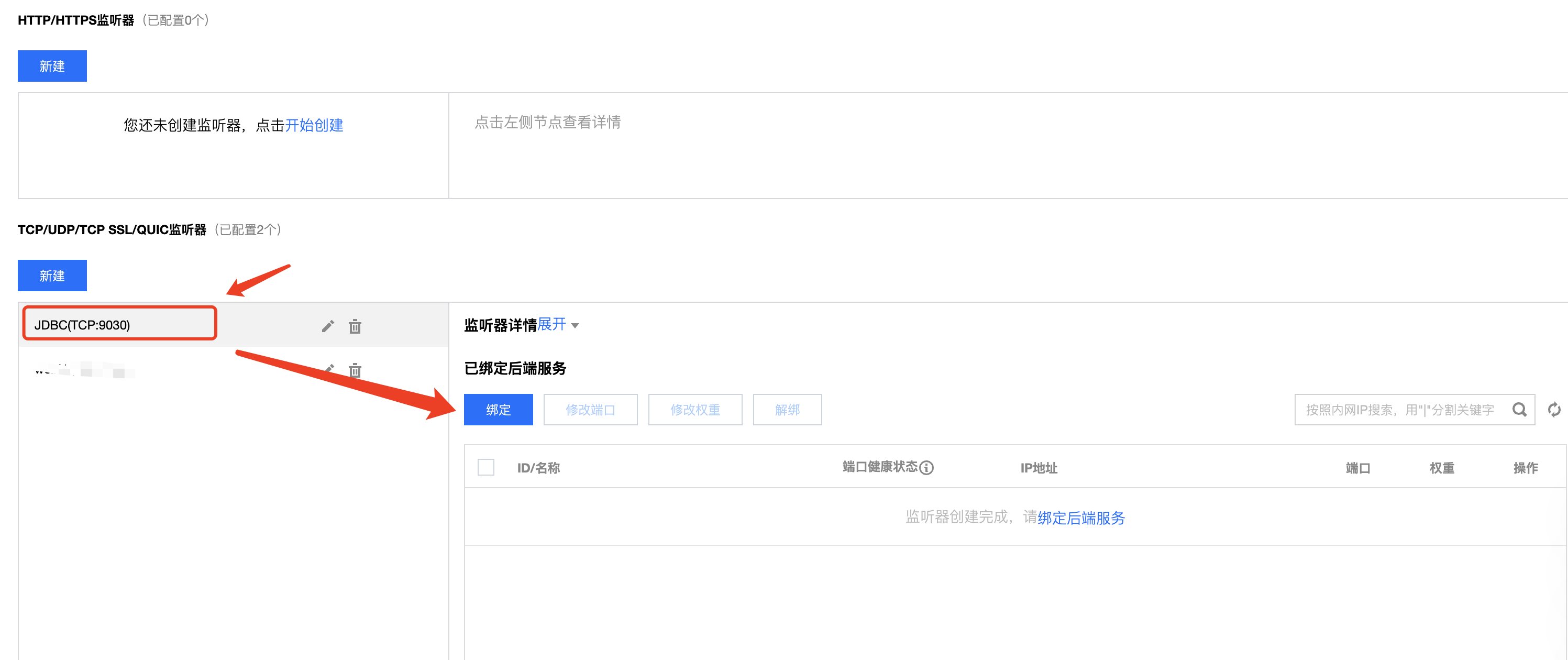Image resolution: width=1568 pixels, height=660 pixels.
Task: Delete the second listener via trash icon
Action: point(355,370)
